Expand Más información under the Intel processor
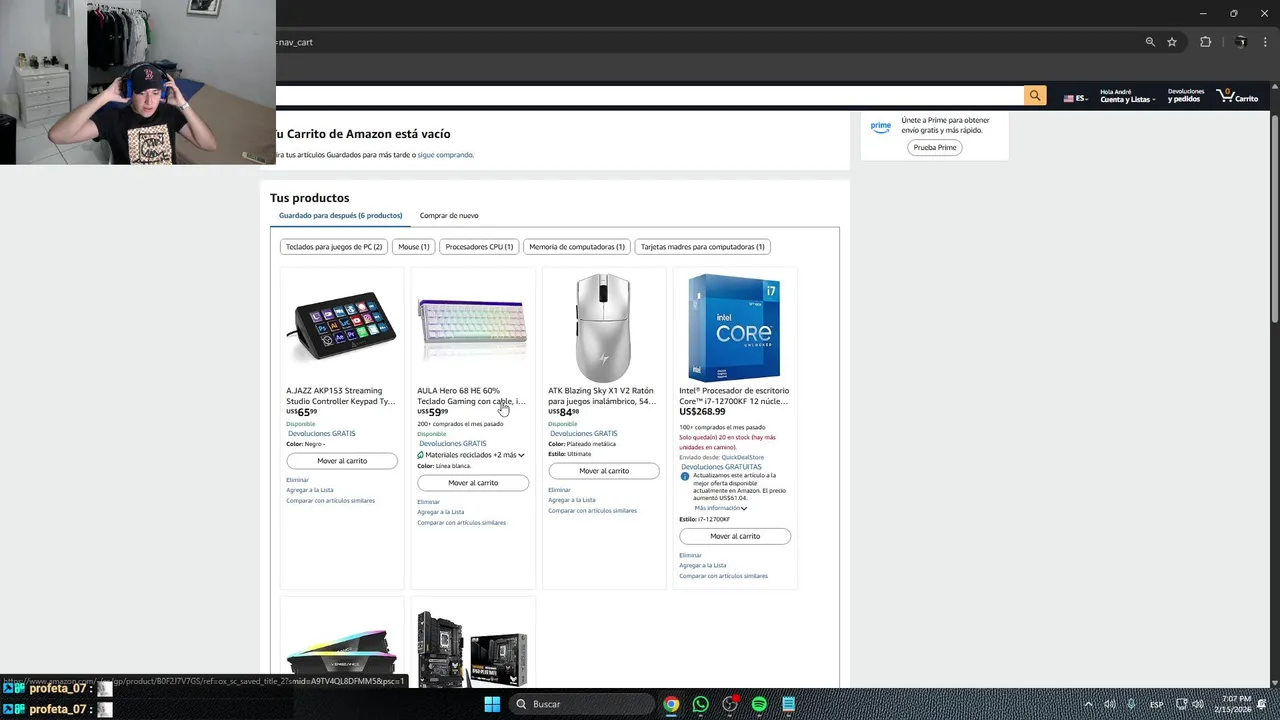Screen dimensions: 1280x720 [721, 508]
